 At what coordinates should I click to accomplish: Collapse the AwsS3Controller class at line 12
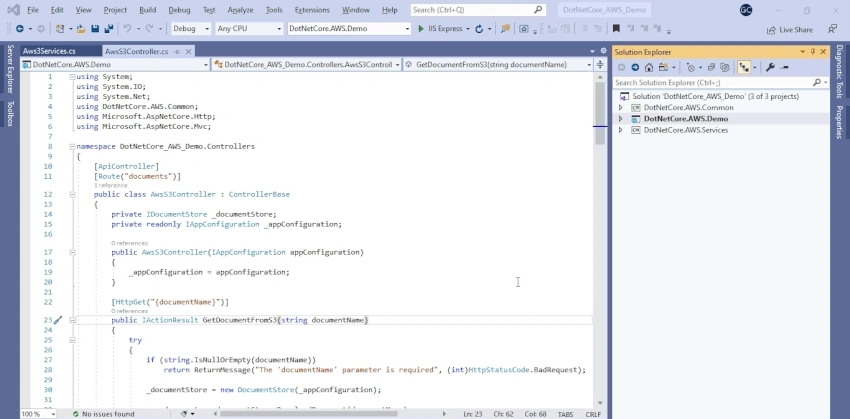(72, 194)
